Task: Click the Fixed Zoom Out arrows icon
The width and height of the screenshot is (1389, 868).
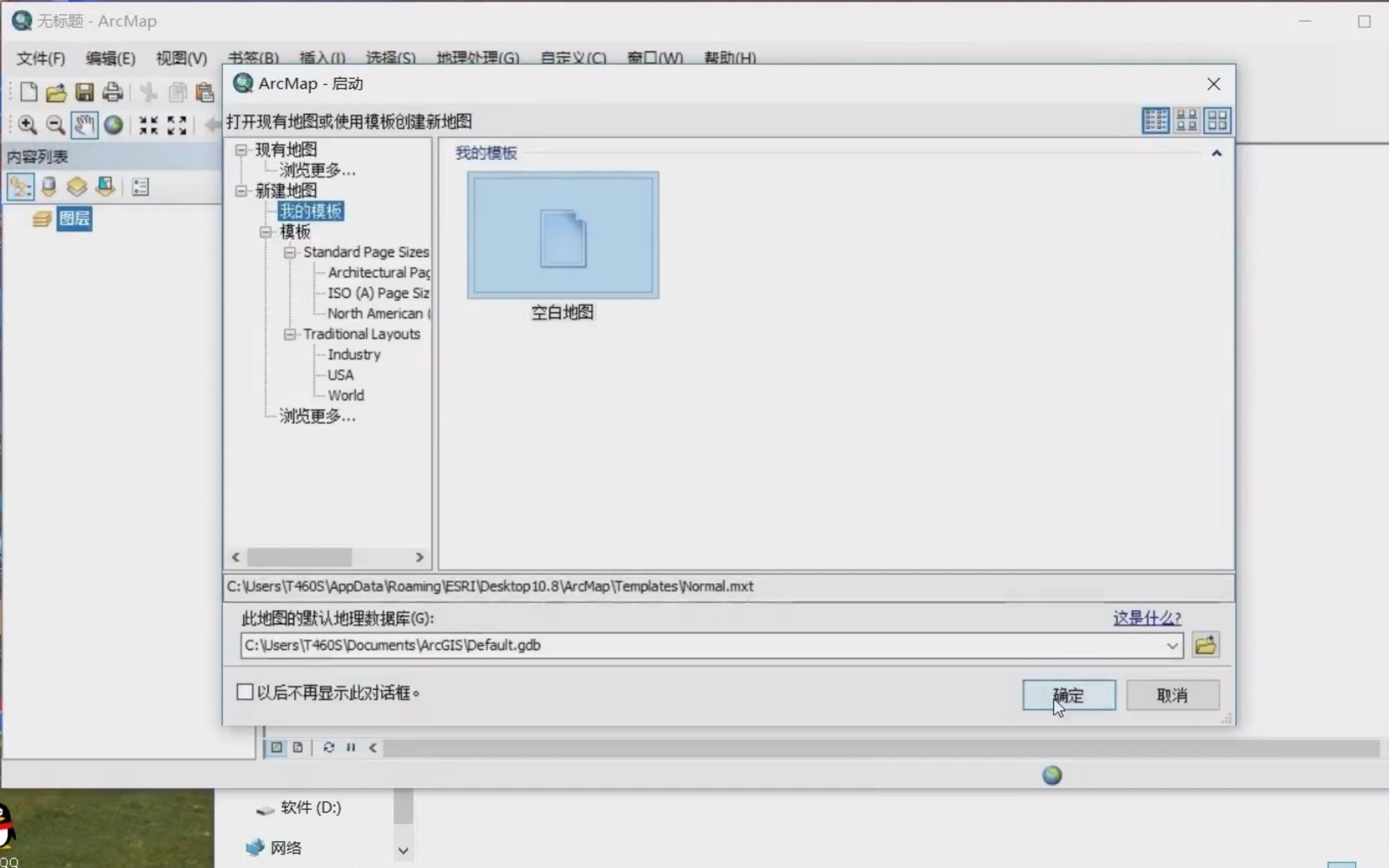Action: [x=177, y=125]
